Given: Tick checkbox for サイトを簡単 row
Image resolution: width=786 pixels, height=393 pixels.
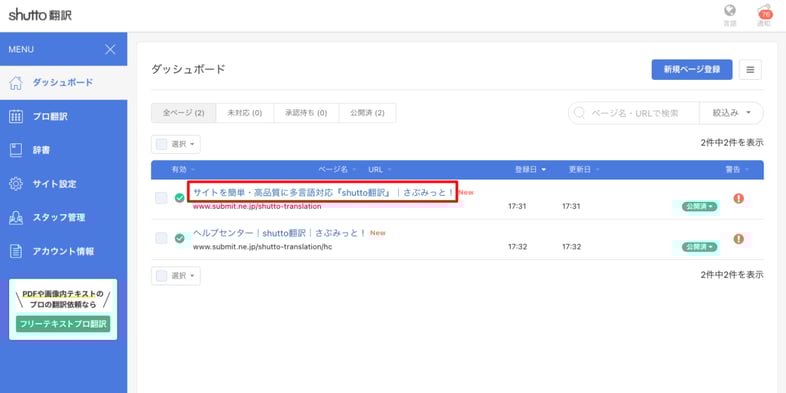Looking at the screenshot, I should point(161,198).
